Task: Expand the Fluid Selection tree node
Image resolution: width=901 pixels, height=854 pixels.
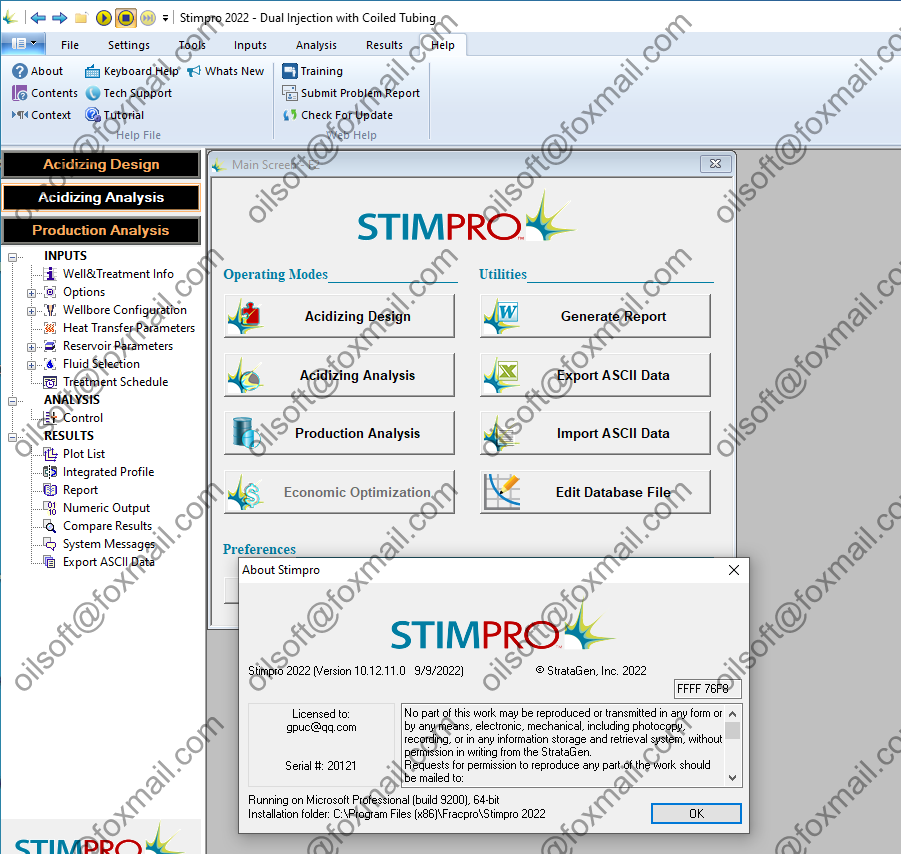Action: tap(32, 365)
